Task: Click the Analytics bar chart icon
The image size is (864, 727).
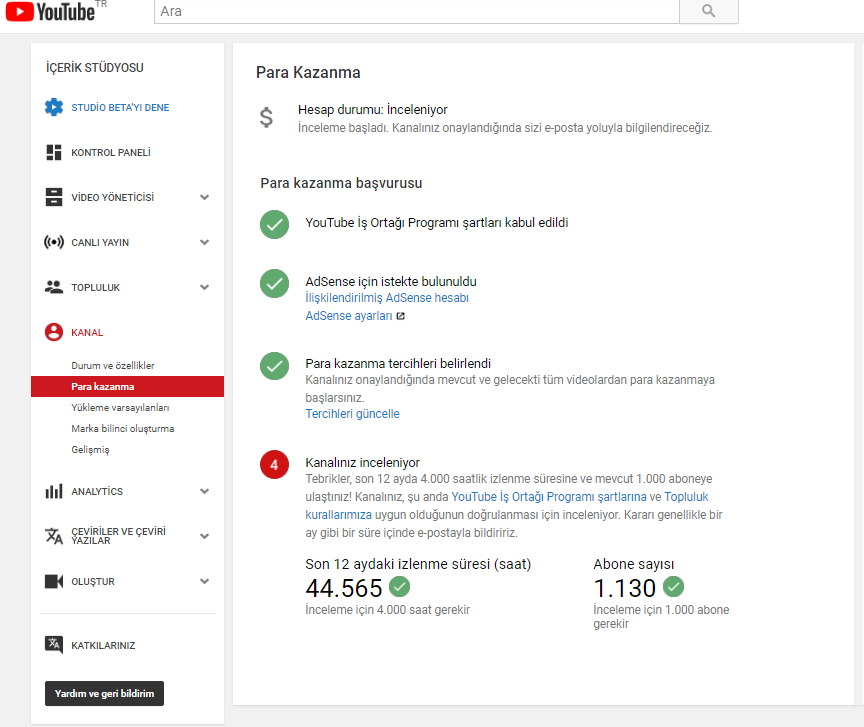Action: [x=53, y=491]
